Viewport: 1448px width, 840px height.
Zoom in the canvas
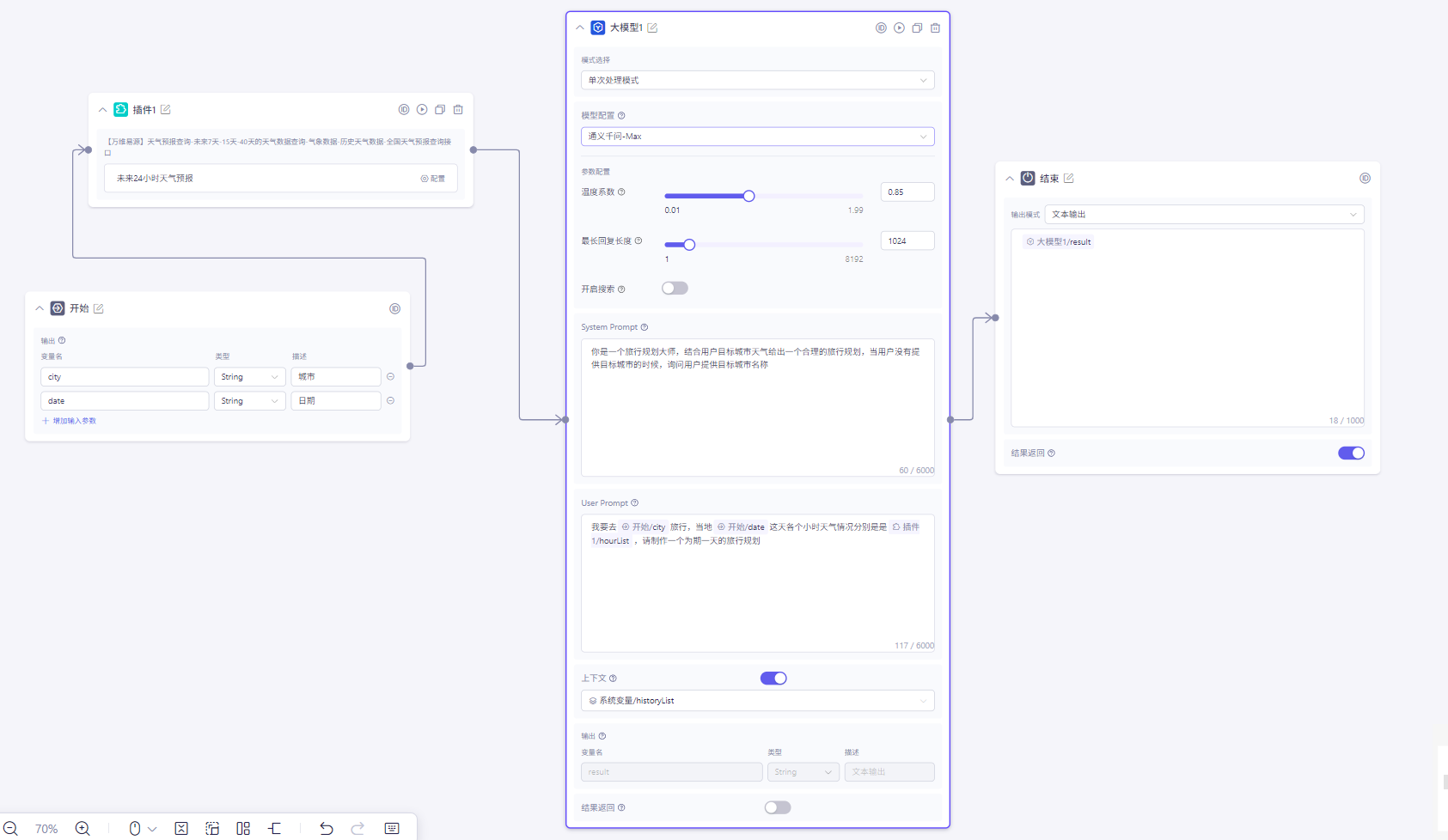(82, 829)
